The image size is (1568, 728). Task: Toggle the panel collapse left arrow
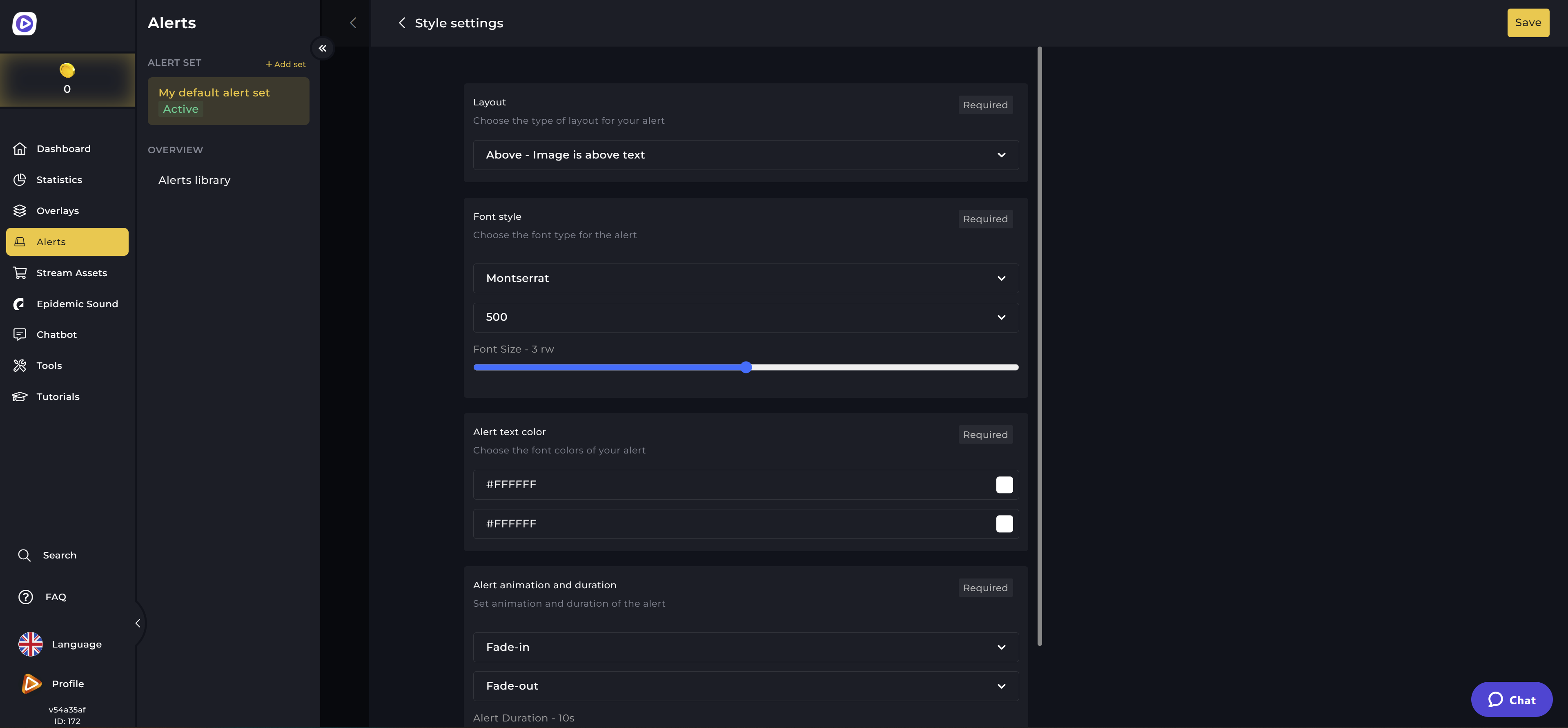(322, 48)
